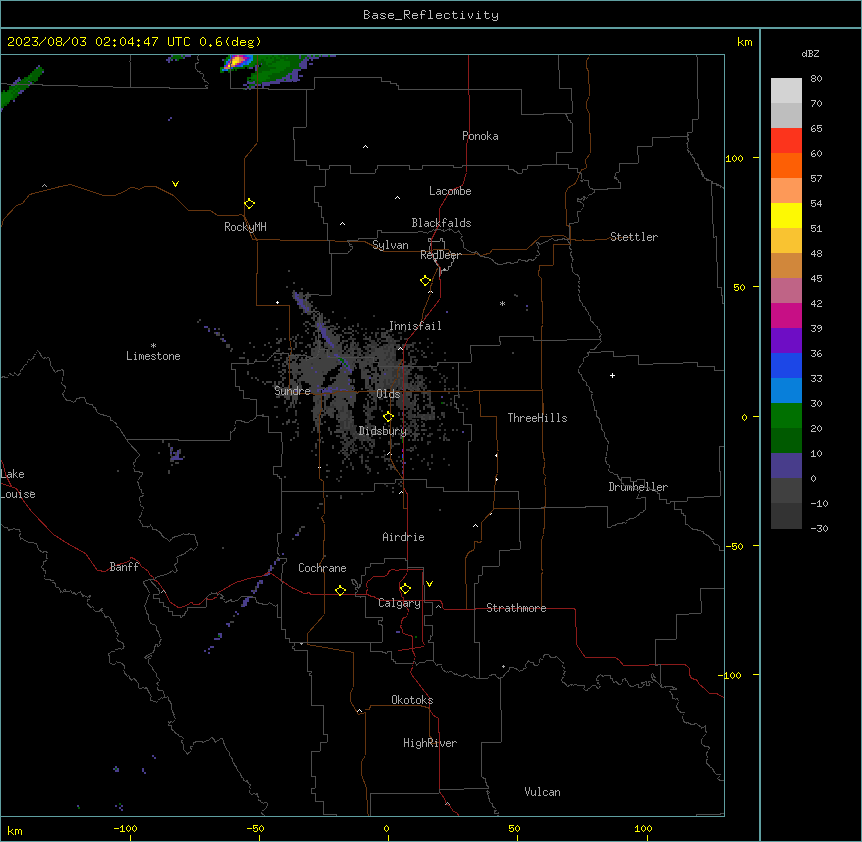Image resolution: width=862 pixels, height=842 pixels.
Task: Pick the purple swatch between 39 and 36 dBZ
Action: click(786, 341)
